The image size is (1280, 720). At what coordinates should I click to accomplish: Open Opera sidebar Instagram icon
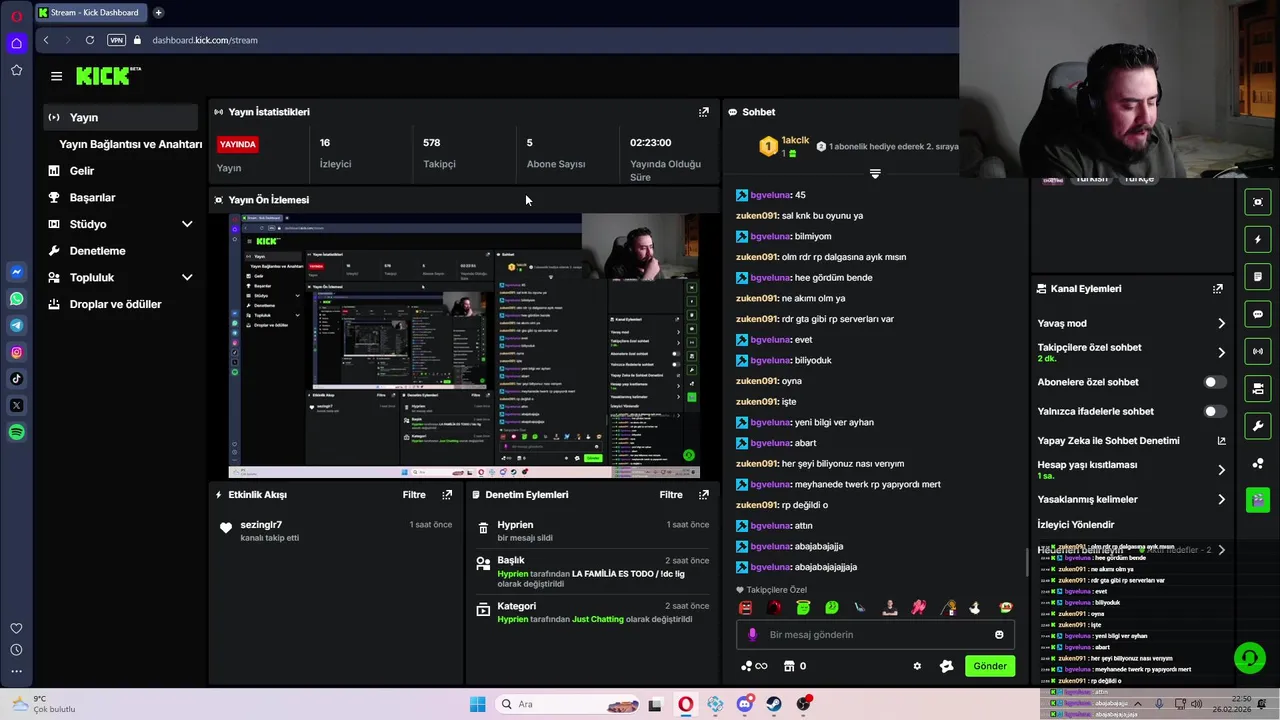16,352
